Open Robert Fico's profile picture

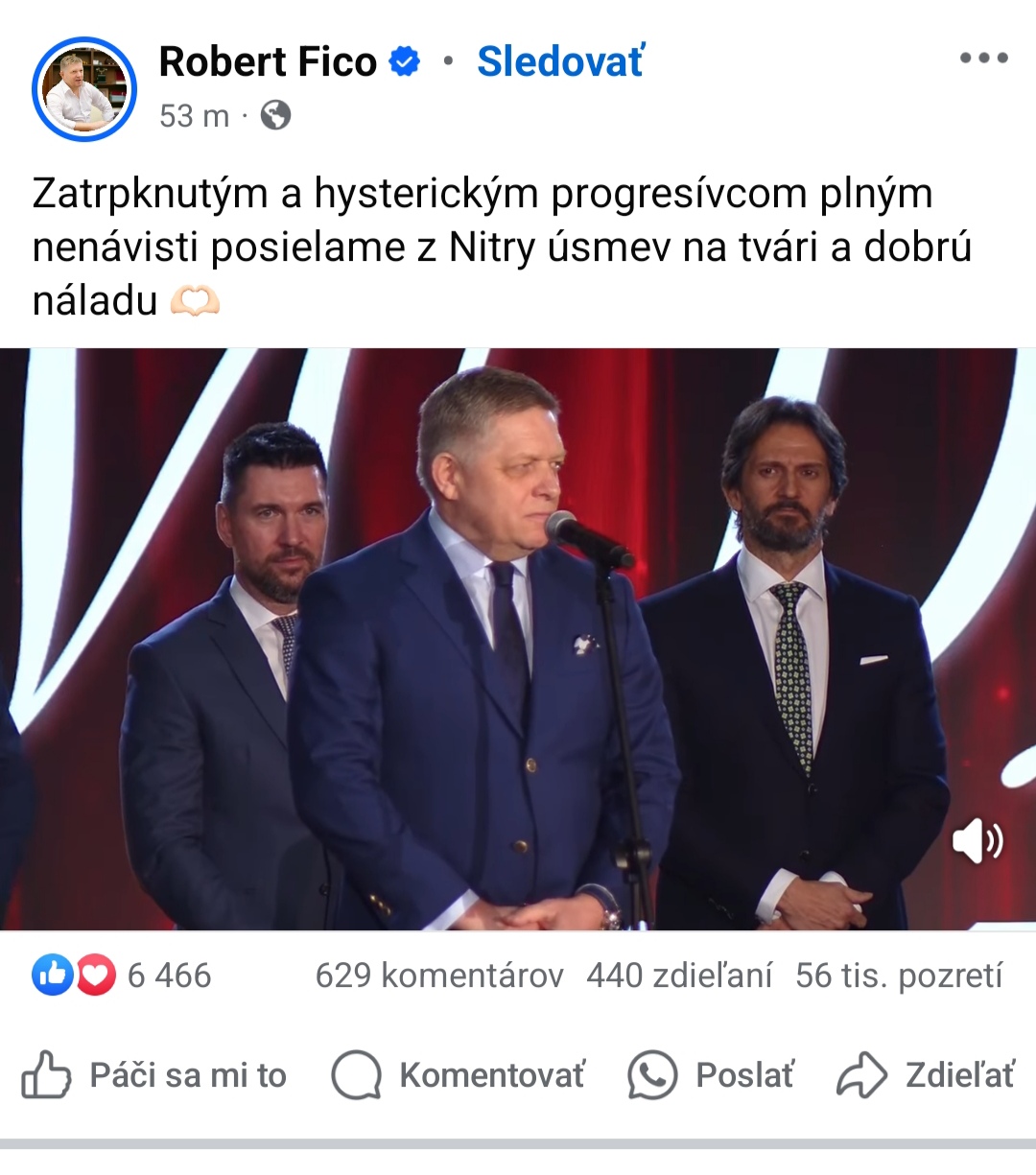(x=84, y=89)
